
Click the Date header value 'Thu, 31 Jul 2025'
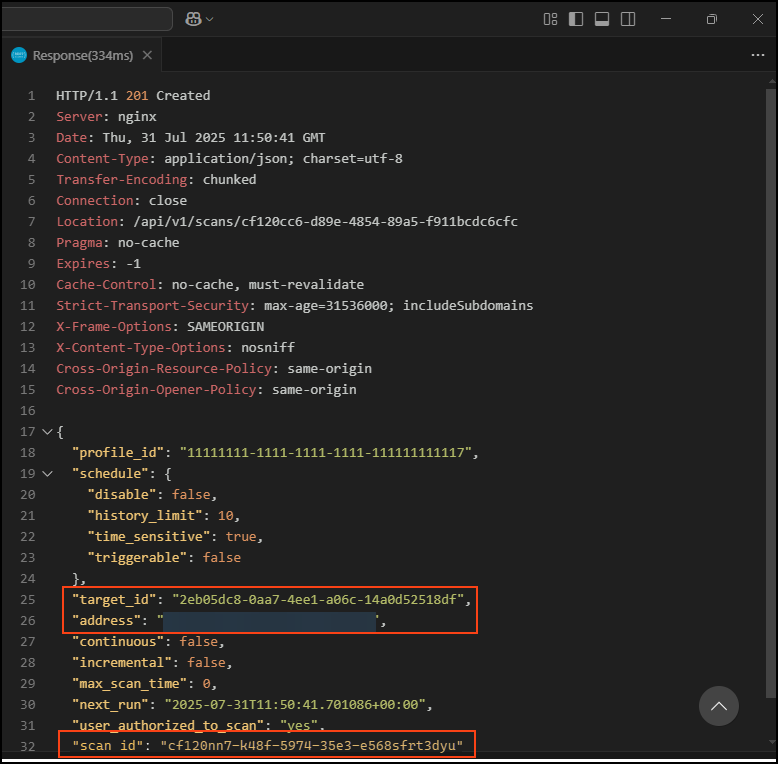pyautogui.click(x=164, y=137)
